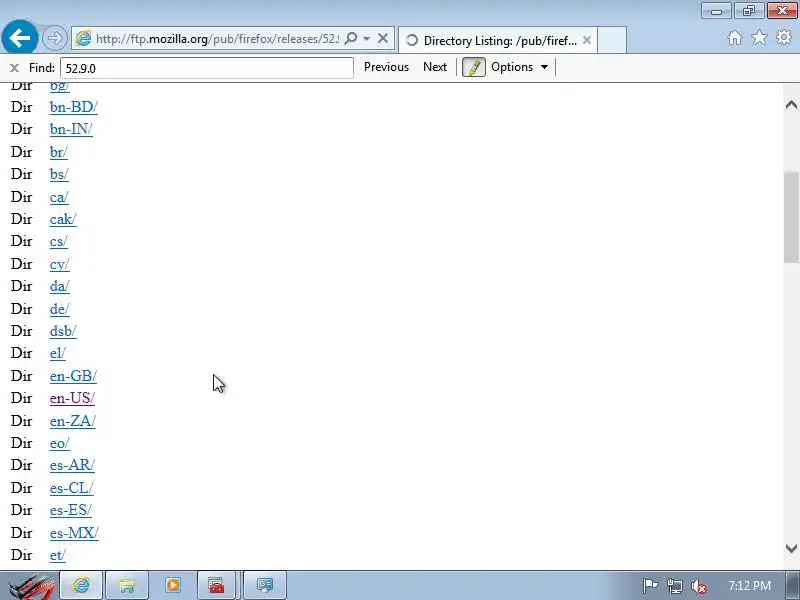800x600 pixels.
Task: Open the cak/ directory link
Action: tap(63, 219)
